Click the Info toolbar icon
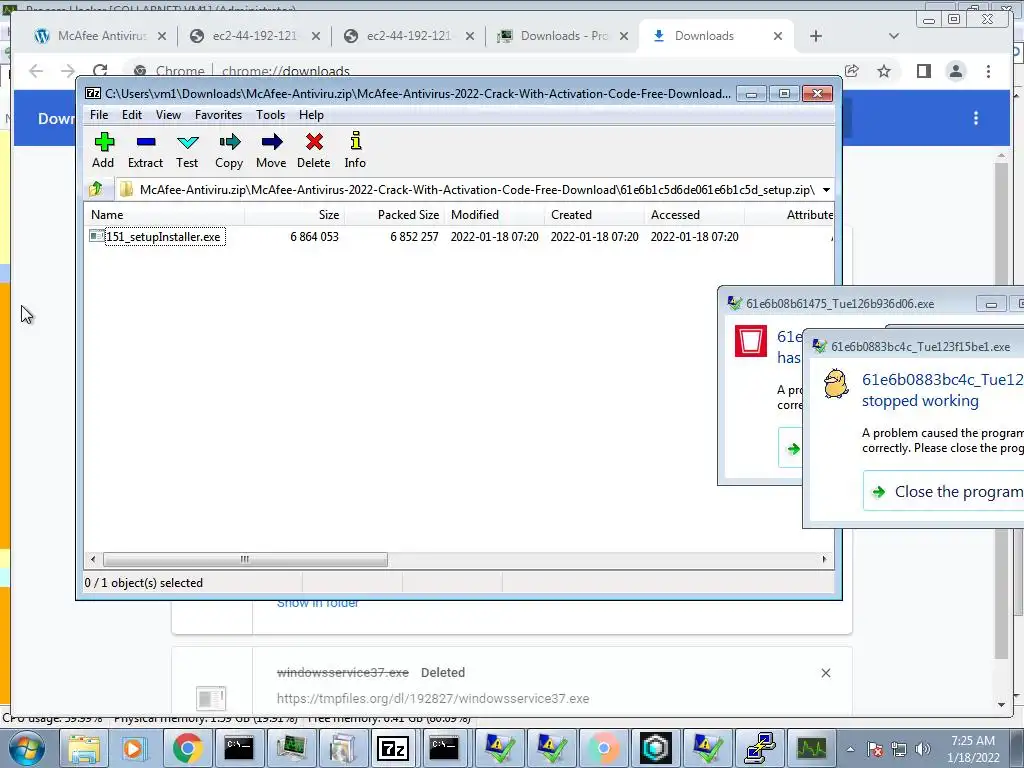 click(355, 150)
